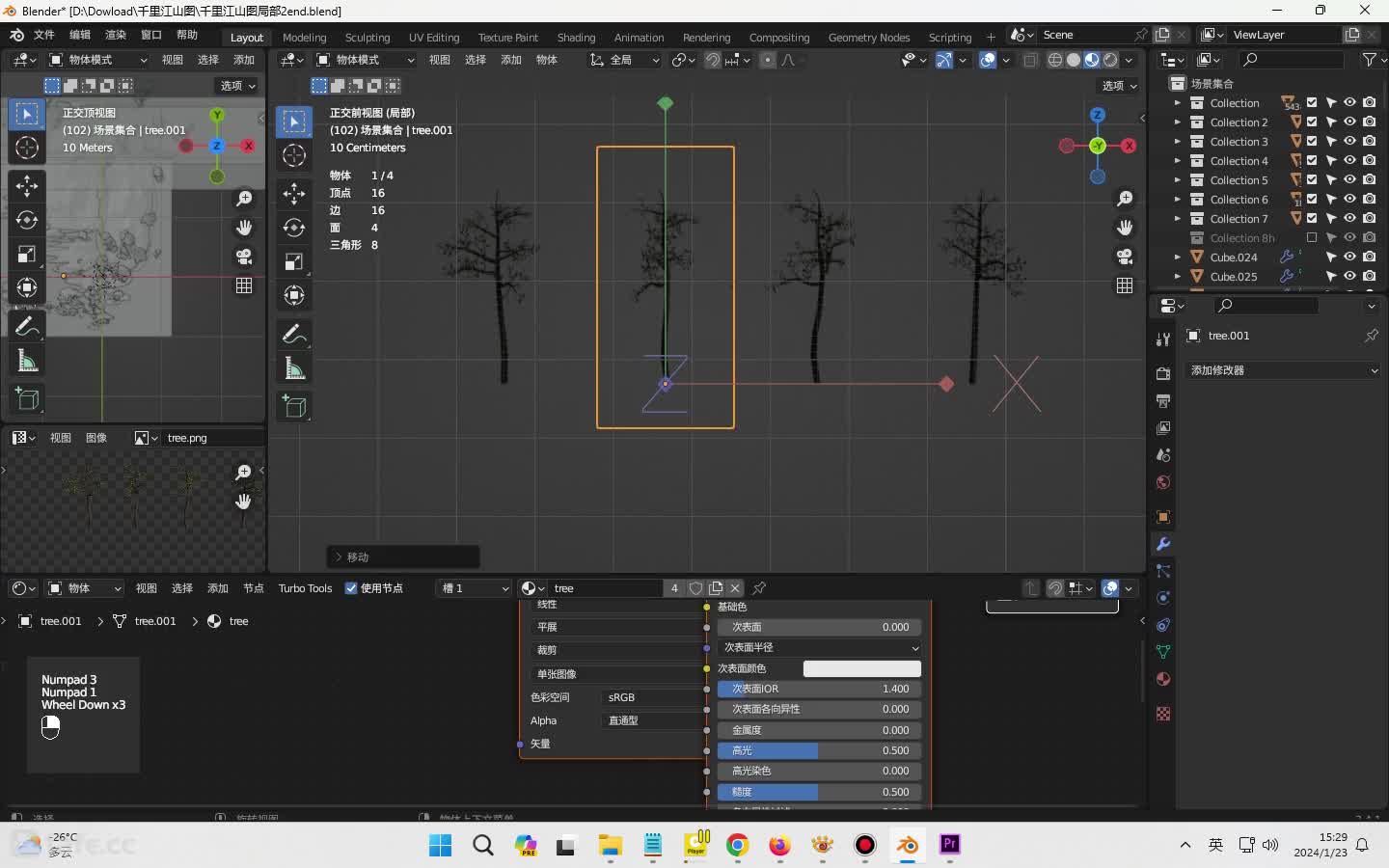
Task: Open sRGB color space dropdown
Action: 653,697
